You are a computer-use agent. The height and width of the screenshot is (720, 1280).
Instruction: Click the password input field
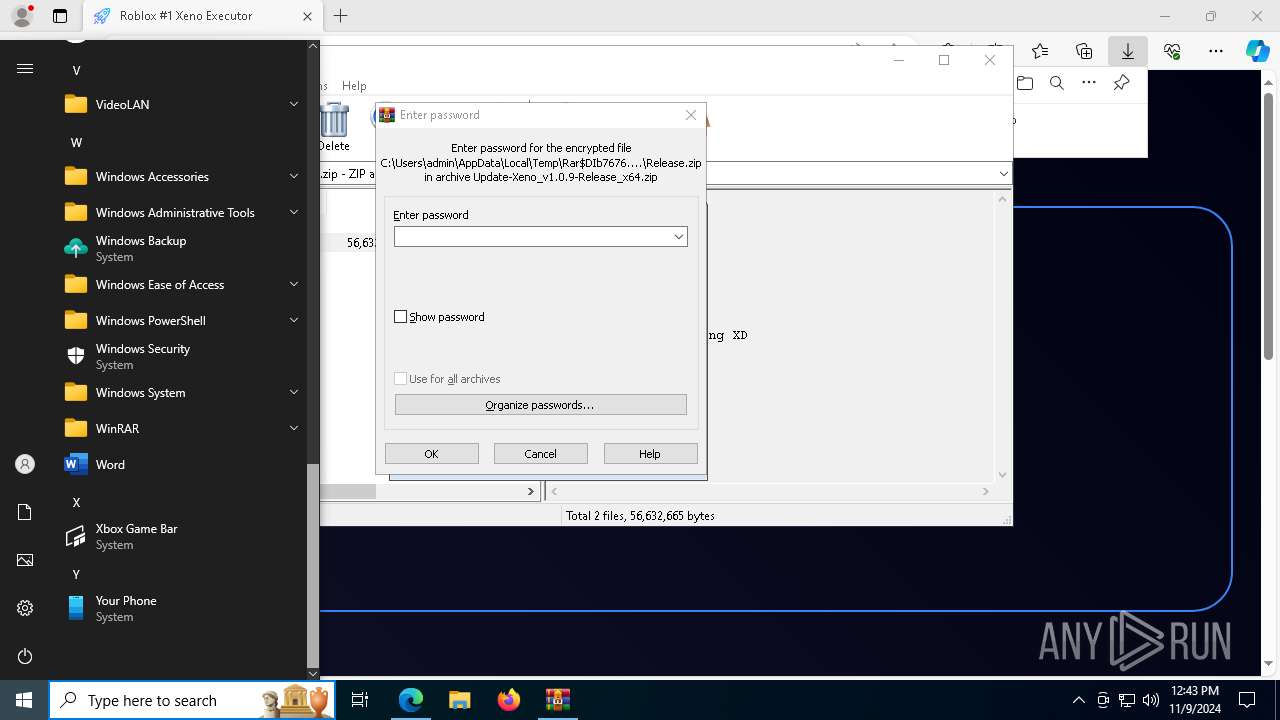[x=532, y=237]
